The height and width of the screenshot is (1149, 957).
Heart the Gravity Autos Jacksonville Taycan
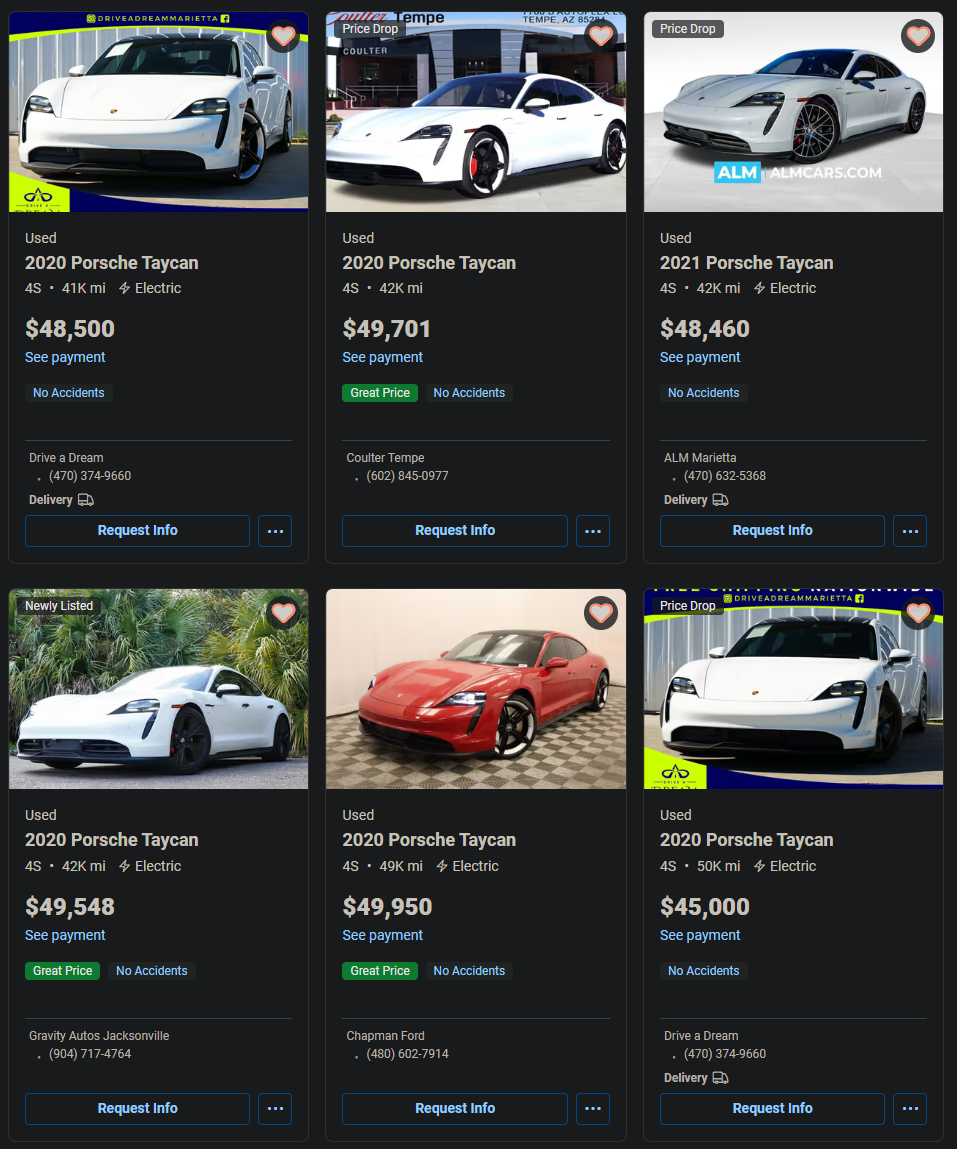[x=284, y=613]
